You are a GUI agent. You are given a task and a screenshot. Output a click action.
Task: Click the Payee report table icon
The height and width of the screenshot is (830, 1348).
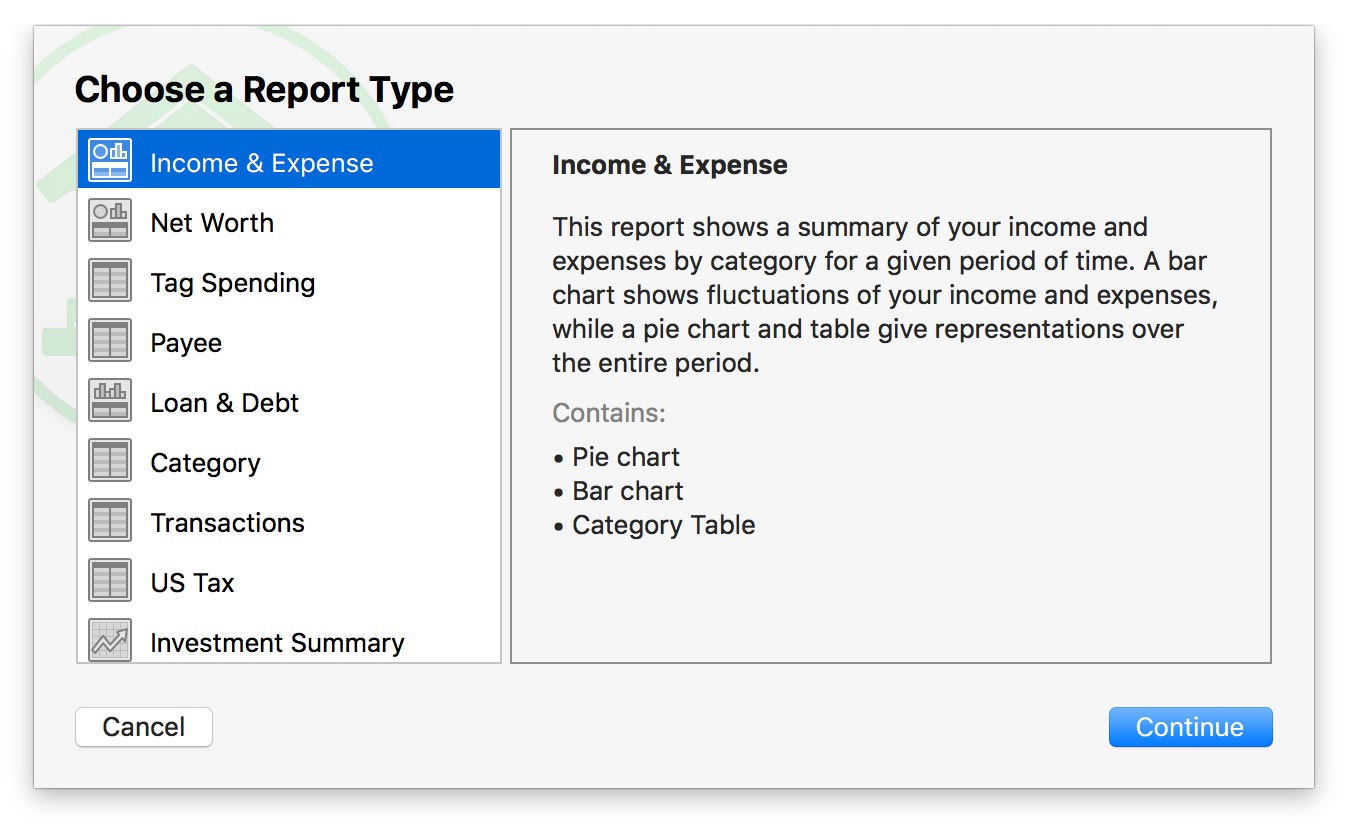(x=110, y=341)
